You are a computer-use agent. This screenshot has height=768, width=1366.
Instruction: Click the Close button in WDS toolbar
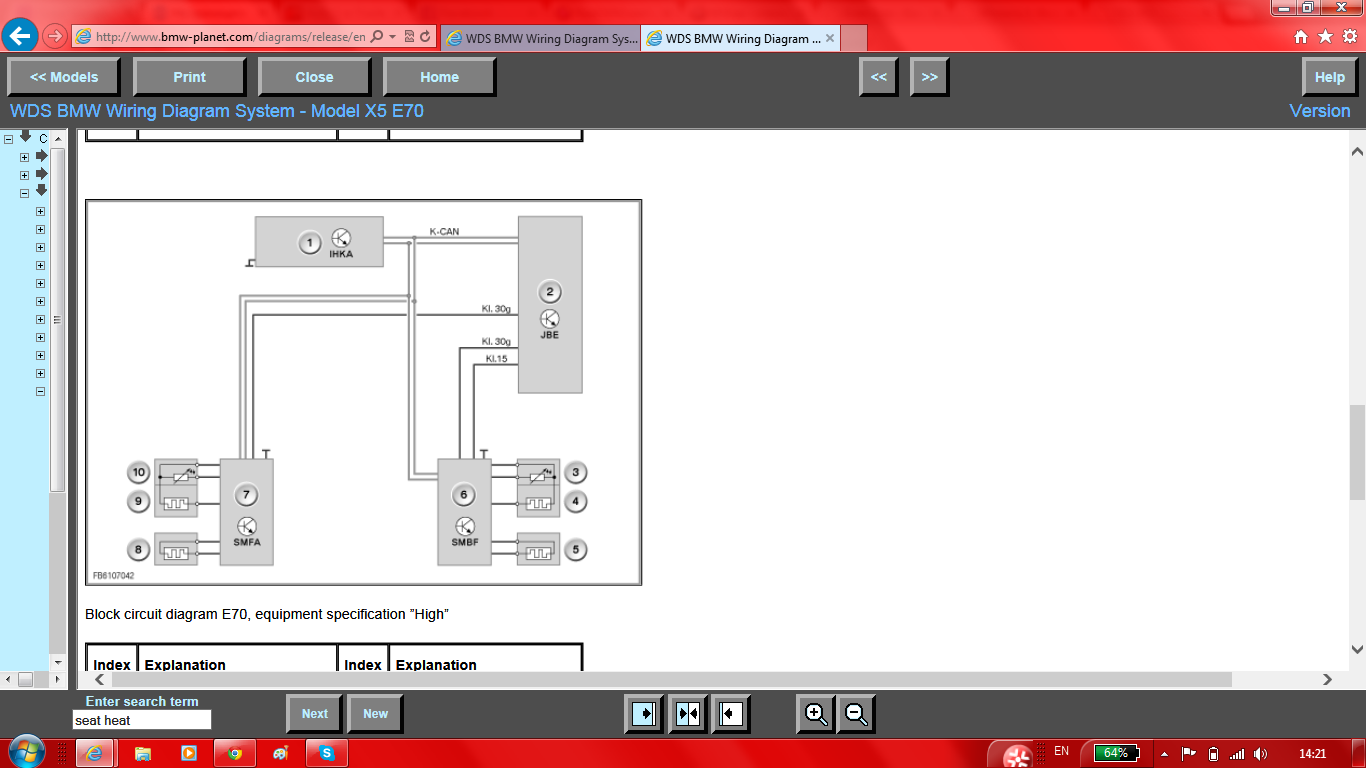(314, 77)
